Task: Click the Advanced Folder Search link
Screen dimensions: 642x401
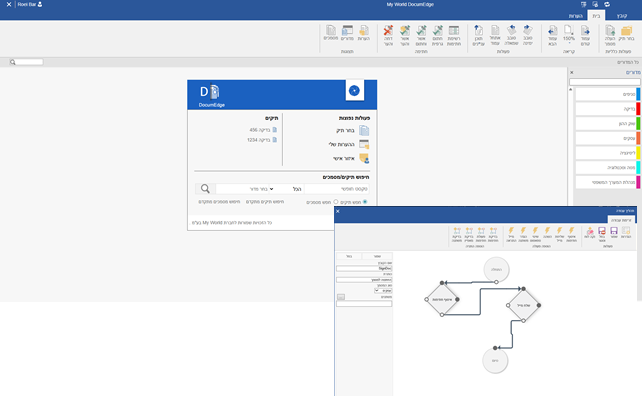Action: point(265,201)
